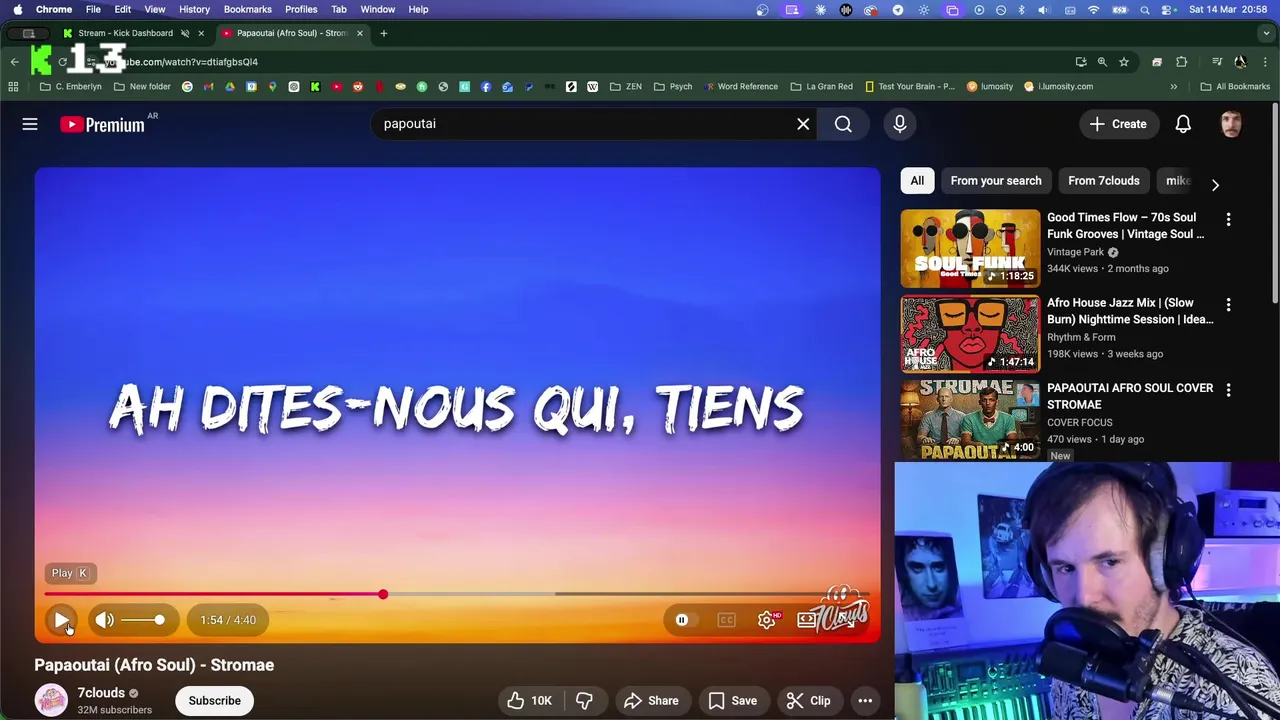
Task: Open the tab search dropdown arrow
Action: pos(1266,33)
